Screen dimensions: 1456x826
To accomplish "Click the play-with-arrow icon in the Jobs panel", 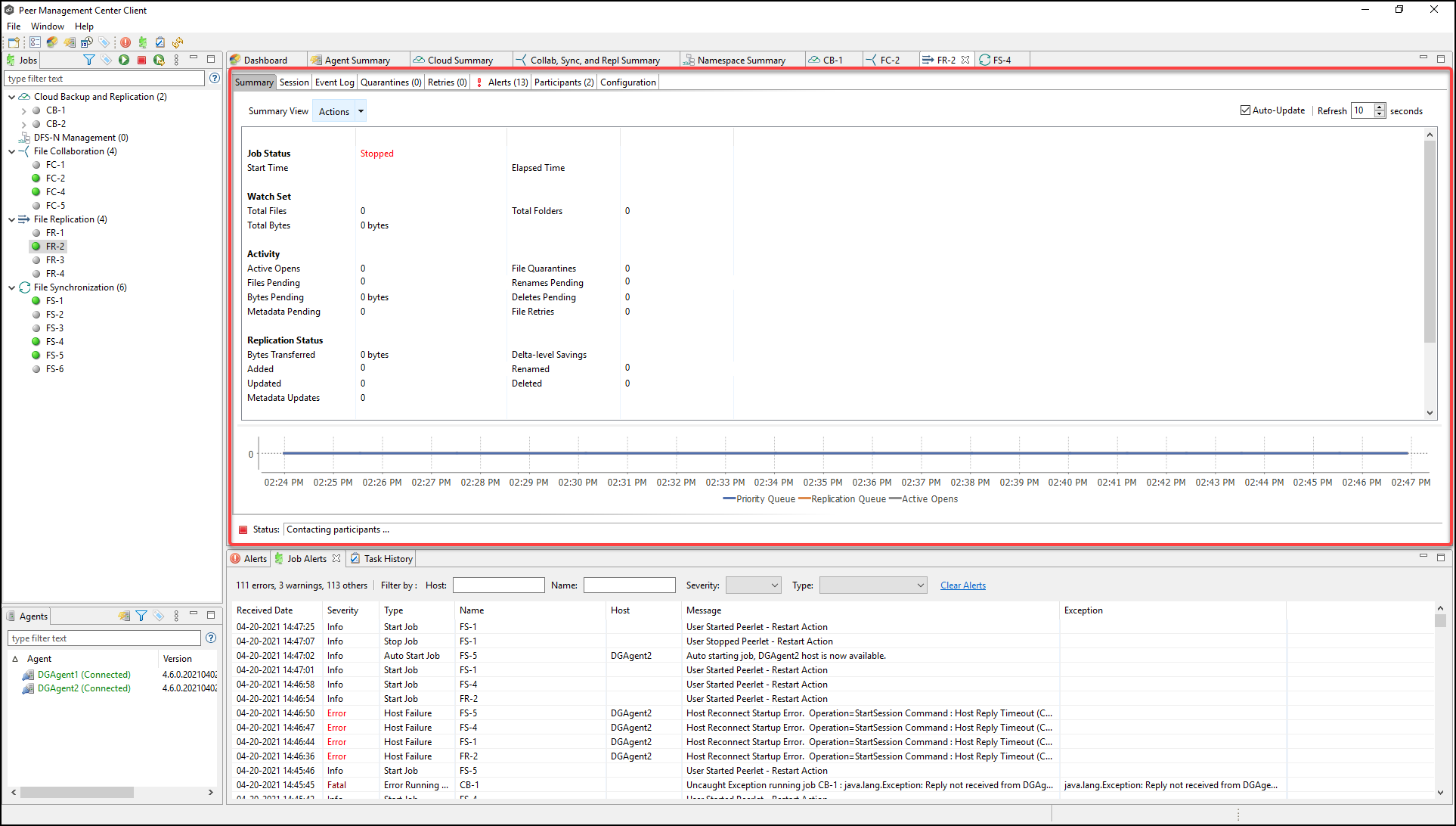I will tap(159, 60).
